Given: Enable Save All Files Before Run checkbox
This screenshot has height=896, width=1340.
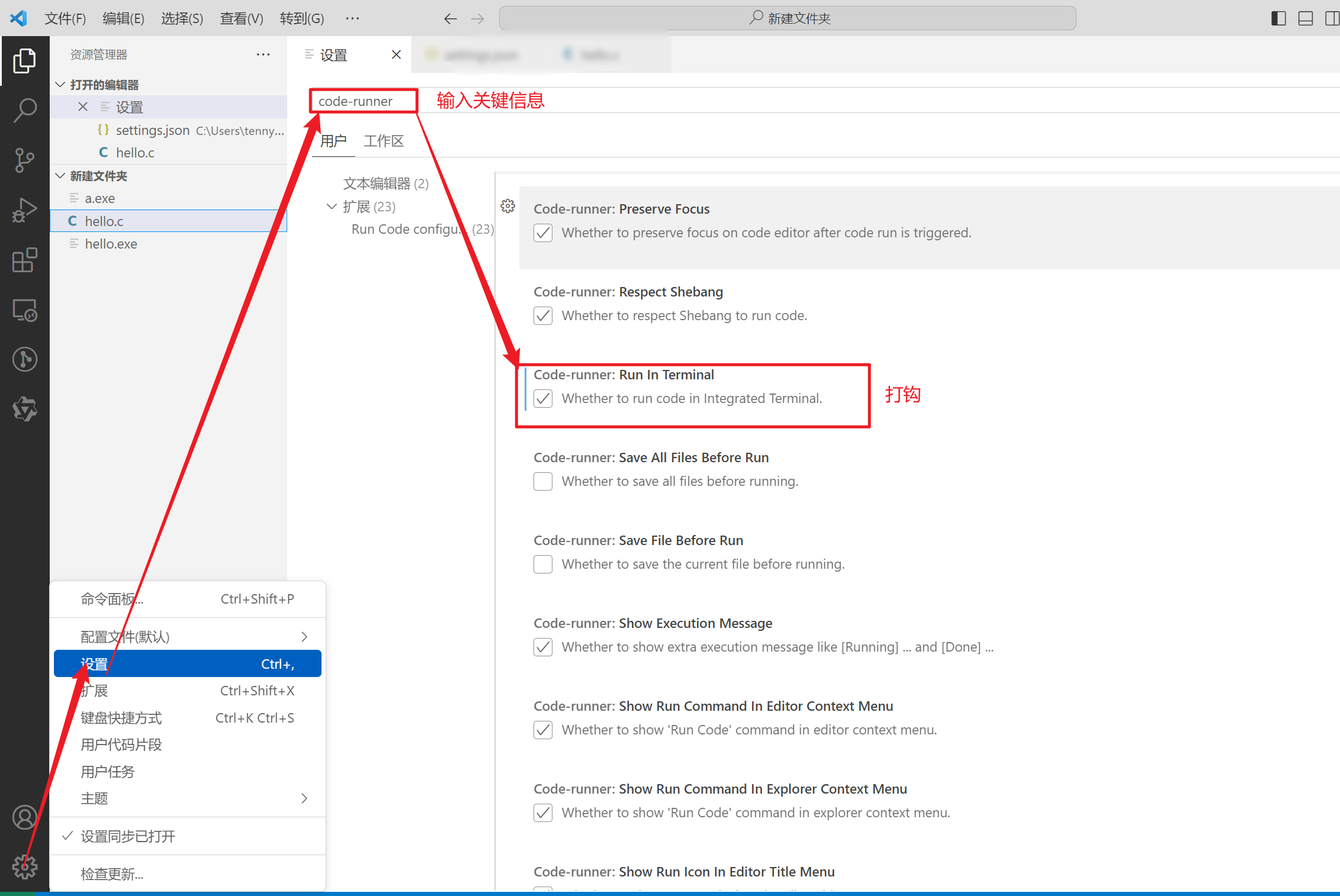Looking at the screenshot, I should coord(543,481).
